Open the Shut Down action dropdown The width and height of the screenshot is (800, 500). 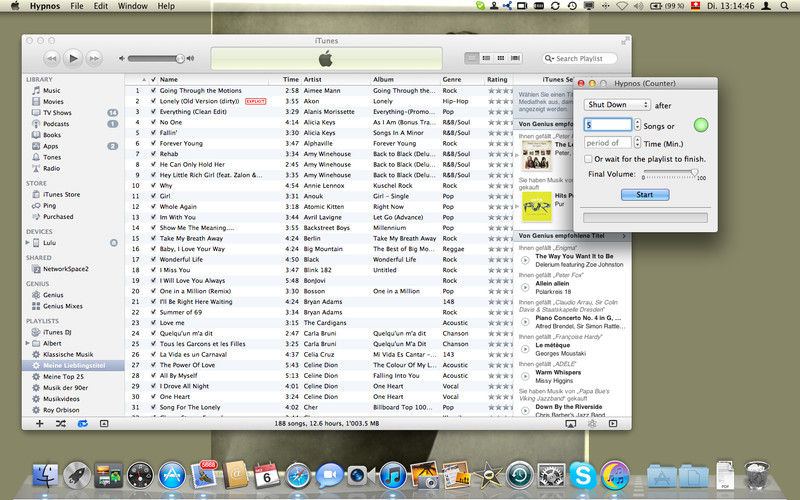pos(617,105)
